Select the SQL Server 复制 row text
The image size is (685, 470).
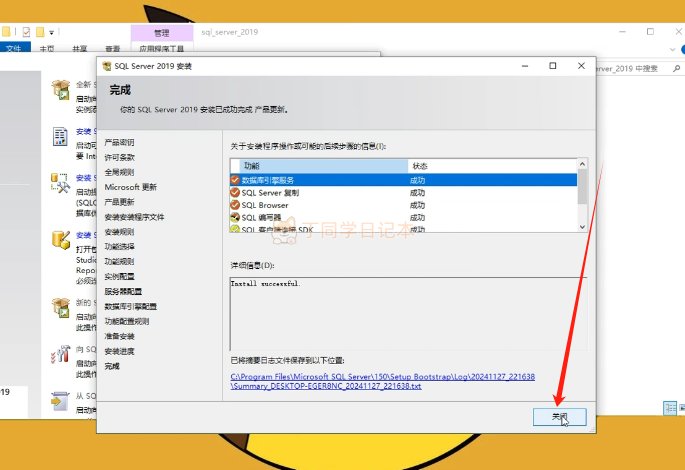coord(270,193)
